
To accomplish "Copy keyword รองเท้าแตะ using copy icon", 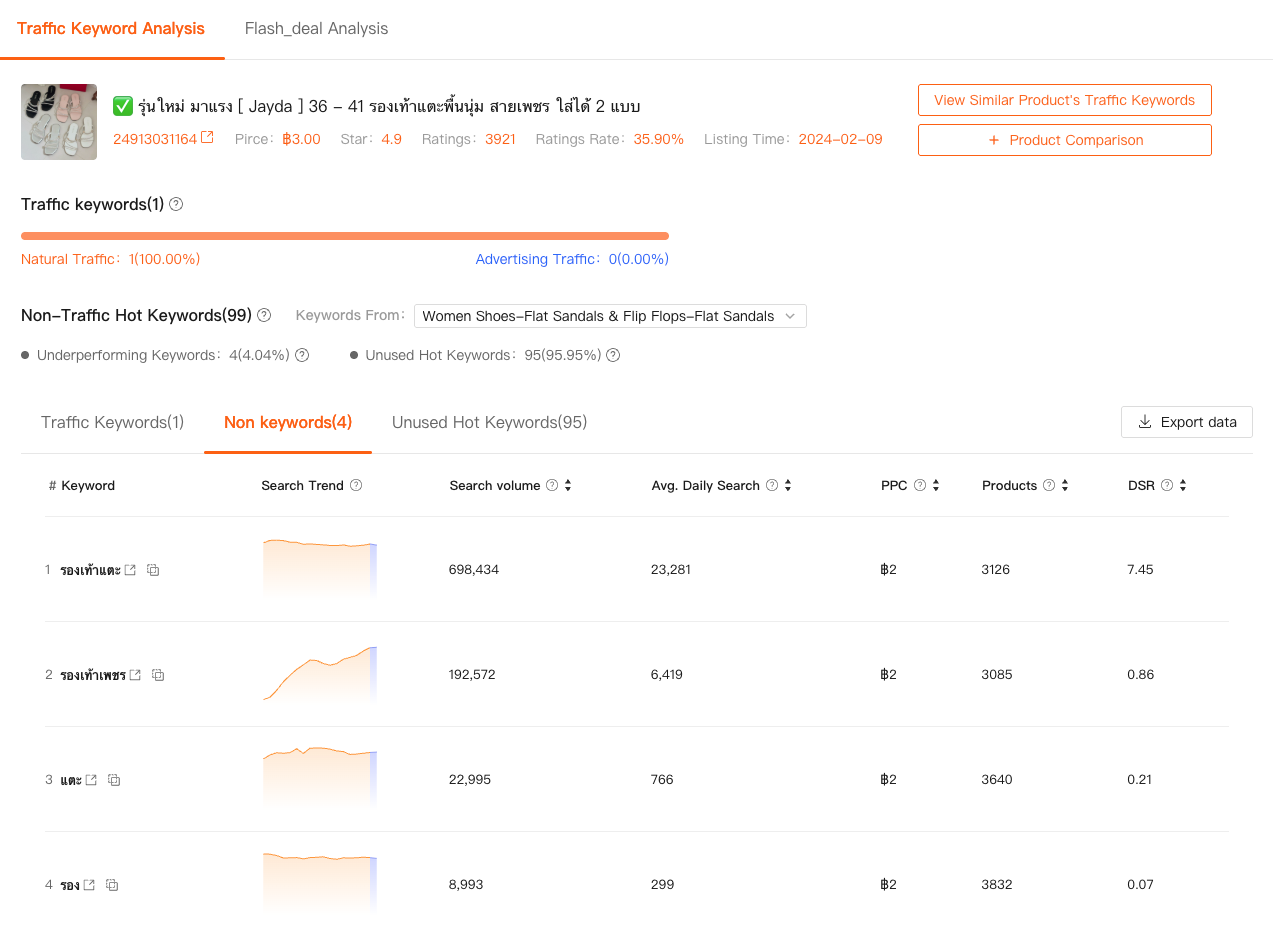I will (153, 570).
